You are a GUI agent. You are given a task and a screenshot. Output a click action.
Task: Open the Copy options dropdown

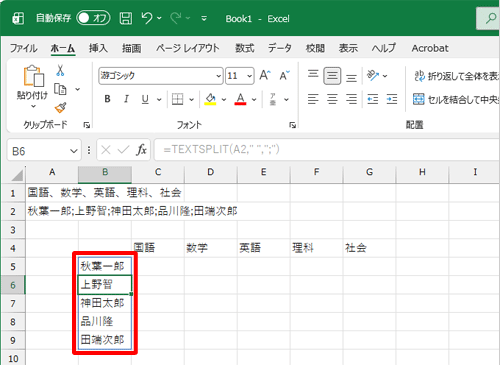coord(78,89)
